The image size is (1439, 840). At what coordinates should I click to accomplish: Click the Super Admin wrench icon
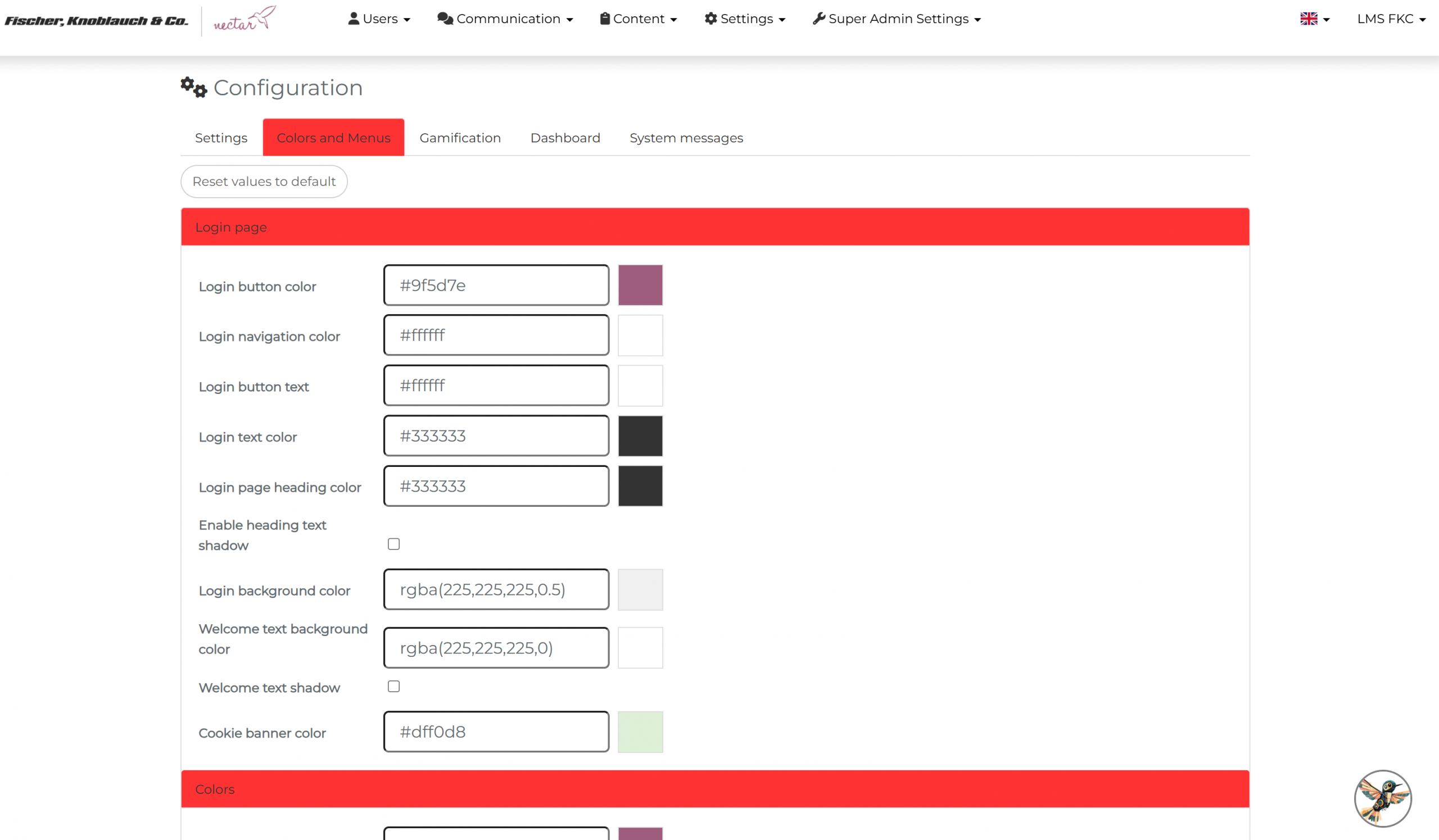(819, 18)
